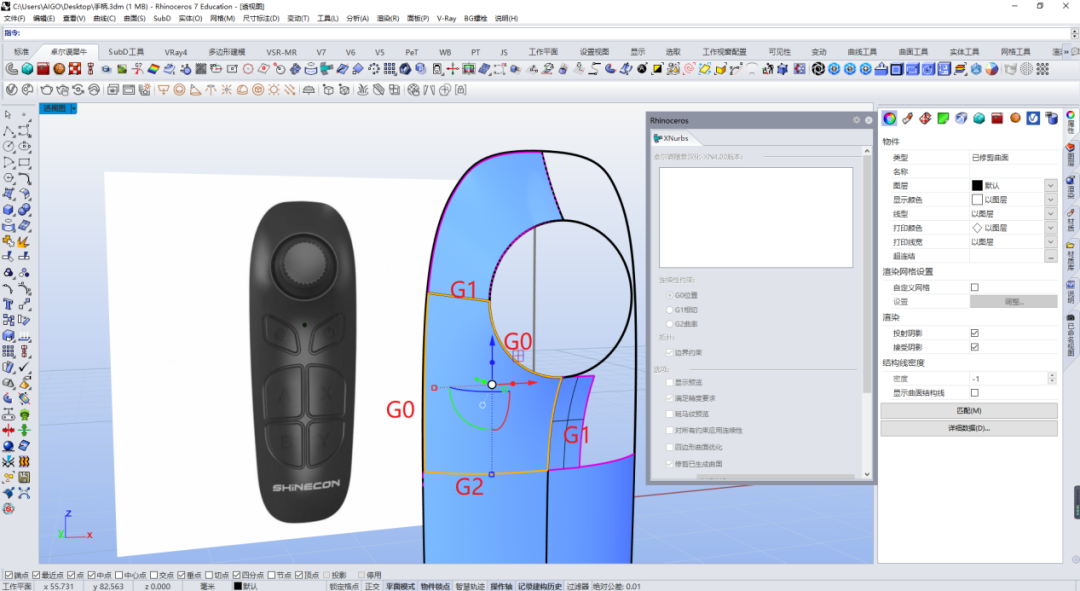Click the red book icon in properties panel
Screen dimensions: 1080x591
click(997, 118)
